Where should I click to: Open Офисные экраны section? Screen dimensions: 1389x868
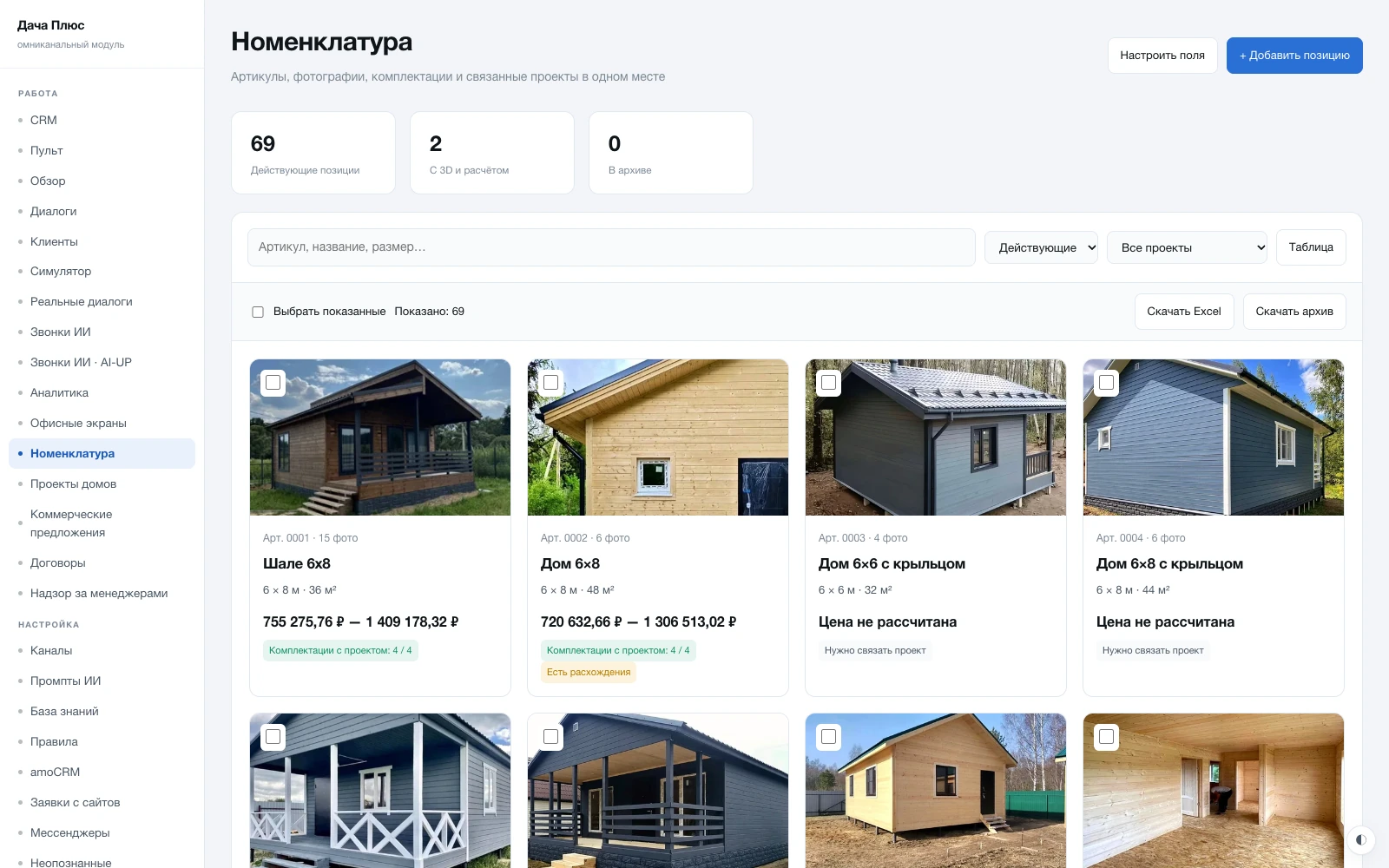(x=102, y=424)
